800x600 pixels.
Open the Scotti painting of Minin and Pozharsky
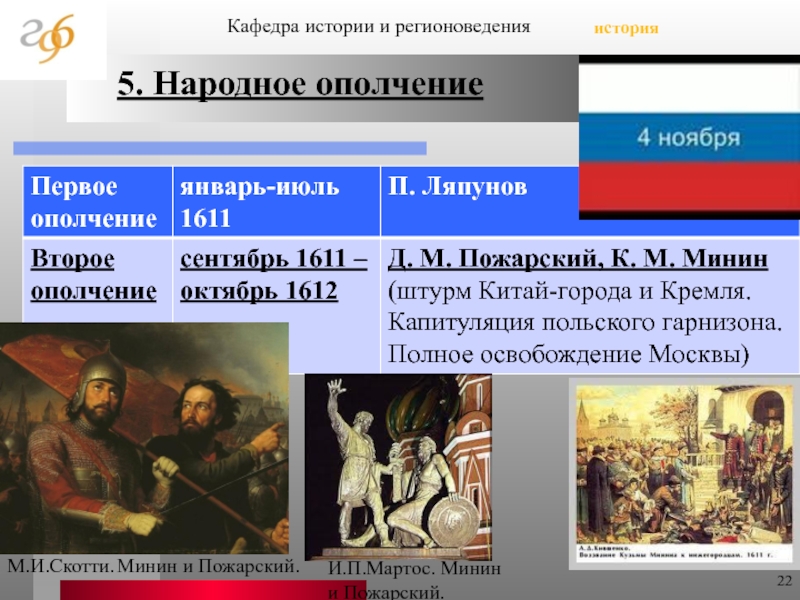(x=140, y=438)
